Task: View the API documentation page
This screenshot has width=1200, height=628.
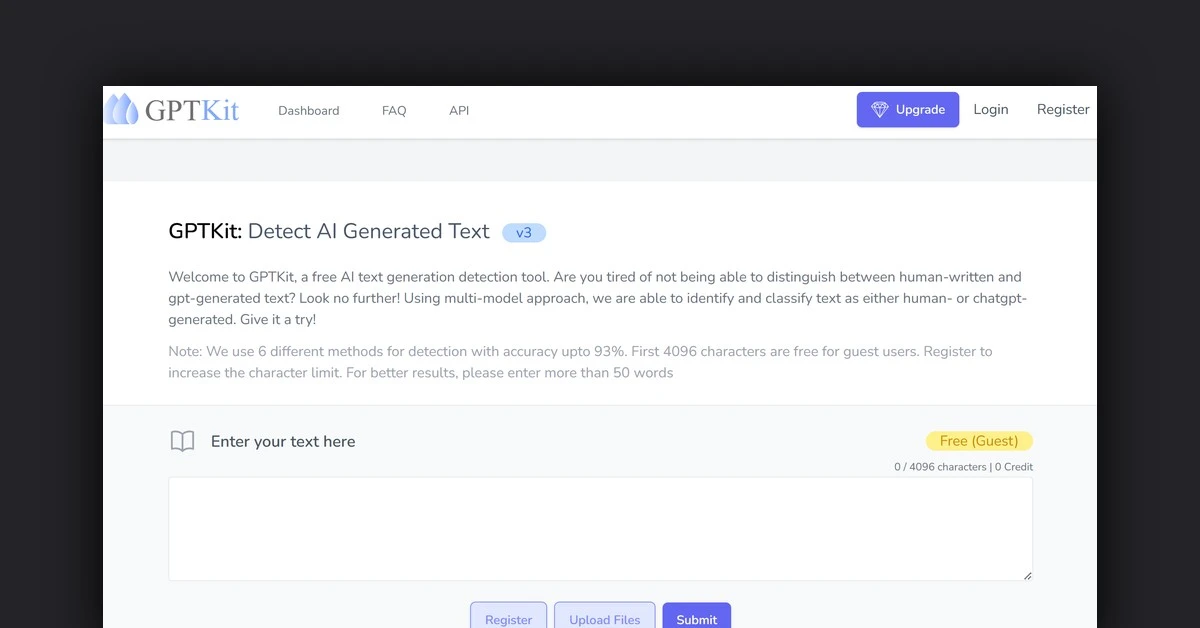Action: (x=458, y=111)
